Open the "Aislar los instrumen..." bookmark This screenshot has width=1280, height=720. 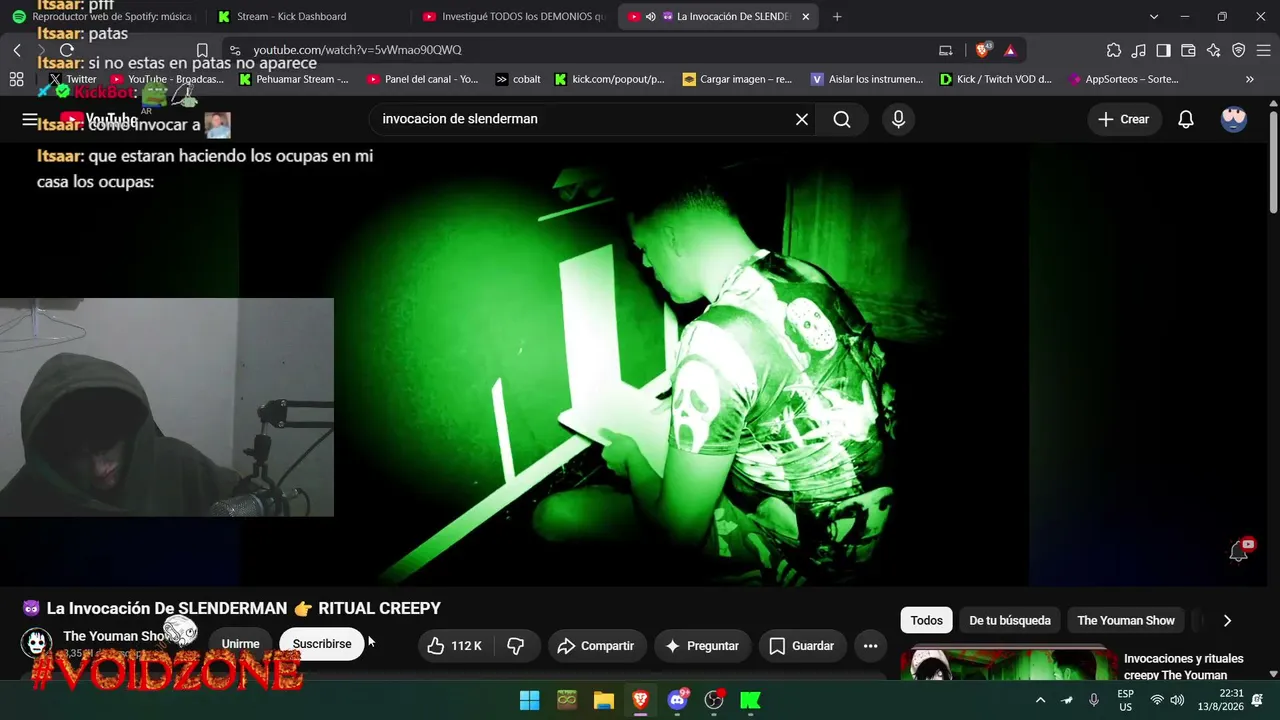(x=867, y=79)
